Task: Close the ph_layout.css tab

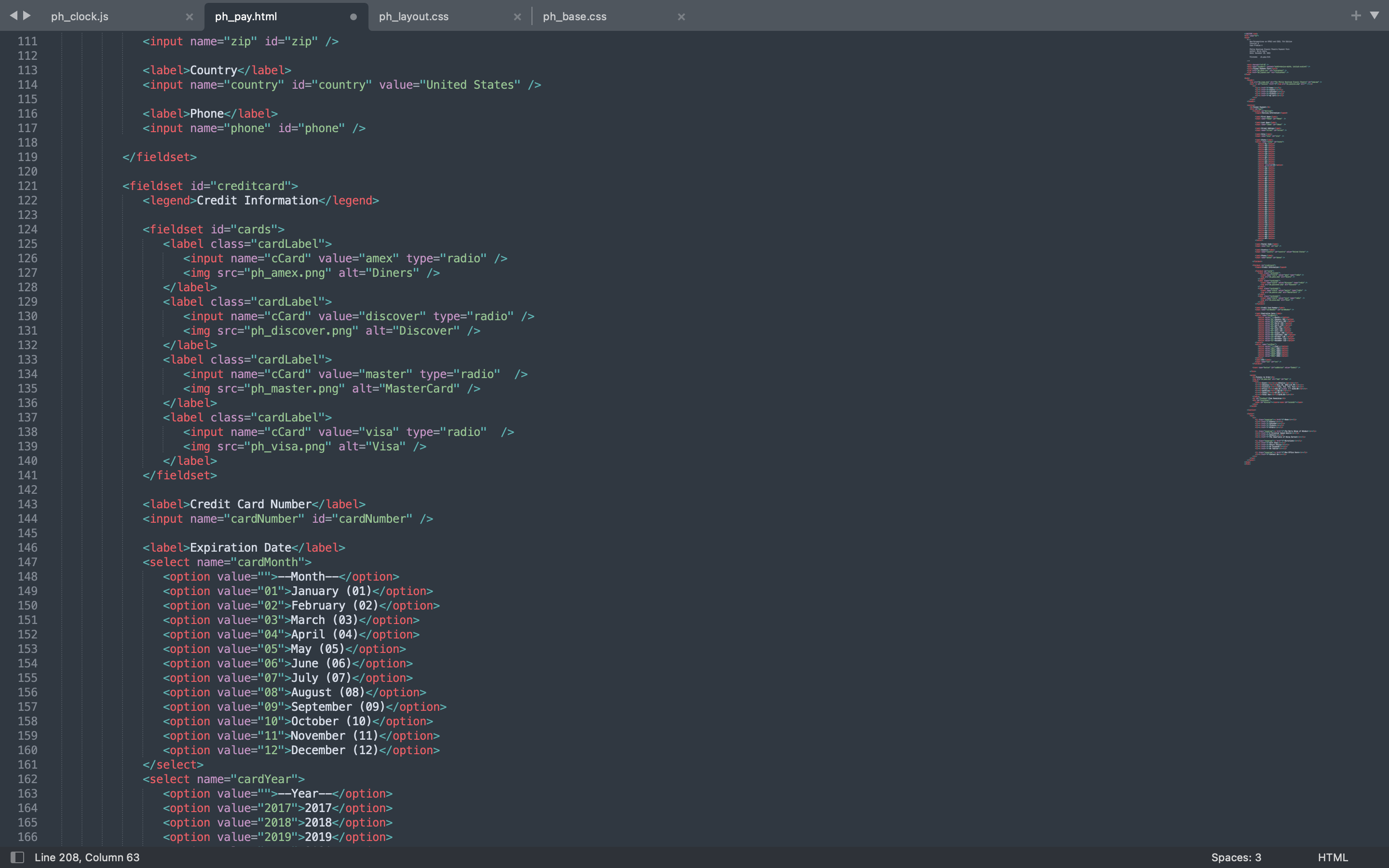Action: [x=517, y=17]
